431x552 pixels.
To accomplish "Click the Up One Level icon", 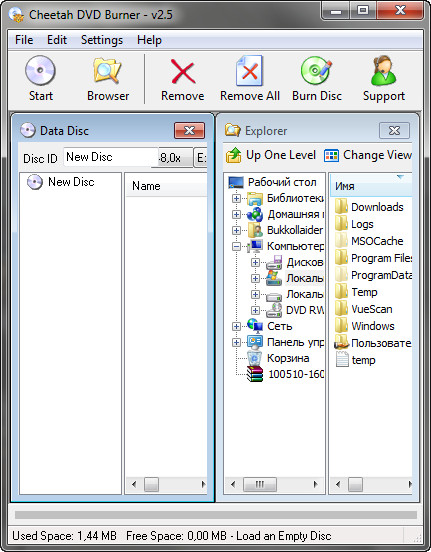I will point(233,155).
